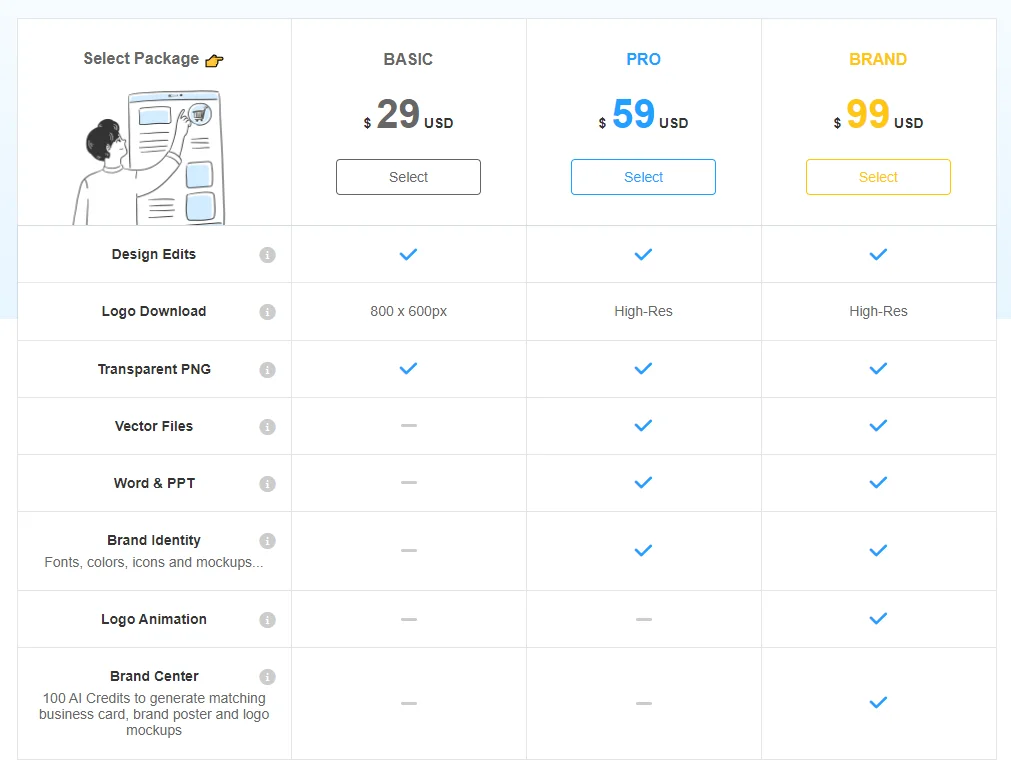The height and width of the screenshot is (783, 1011).
Task: Click the Word & PPT info icon
Action: 268,484
